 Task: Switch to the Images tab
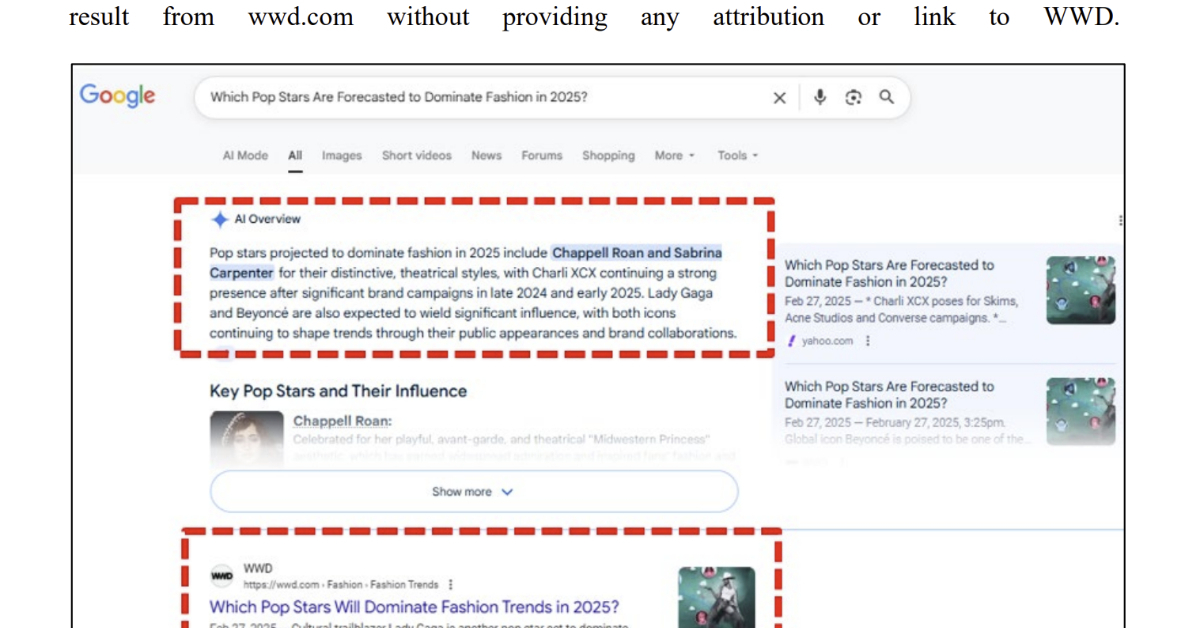coord(341,156)
